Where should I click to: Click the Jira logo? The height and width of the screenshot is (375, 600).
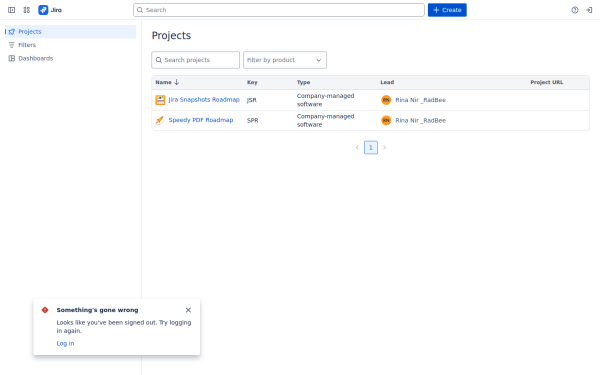pos(50,10)
